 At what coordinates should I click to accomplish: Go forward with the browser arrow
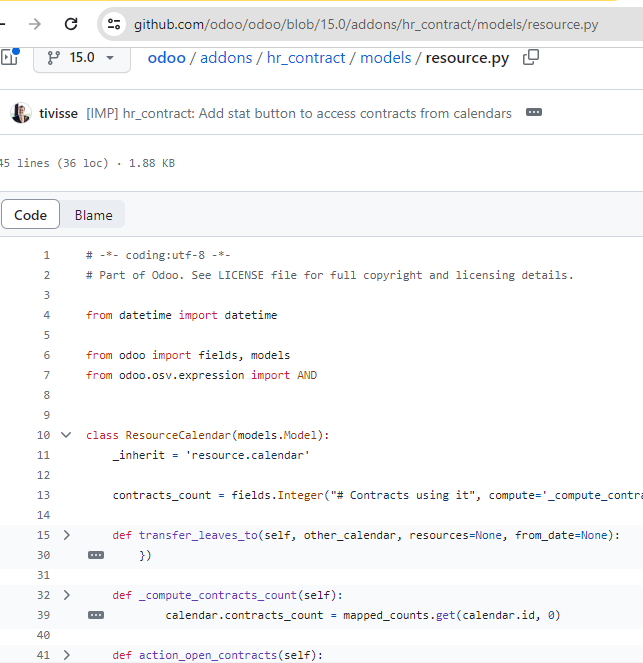(x=35, y=24)
